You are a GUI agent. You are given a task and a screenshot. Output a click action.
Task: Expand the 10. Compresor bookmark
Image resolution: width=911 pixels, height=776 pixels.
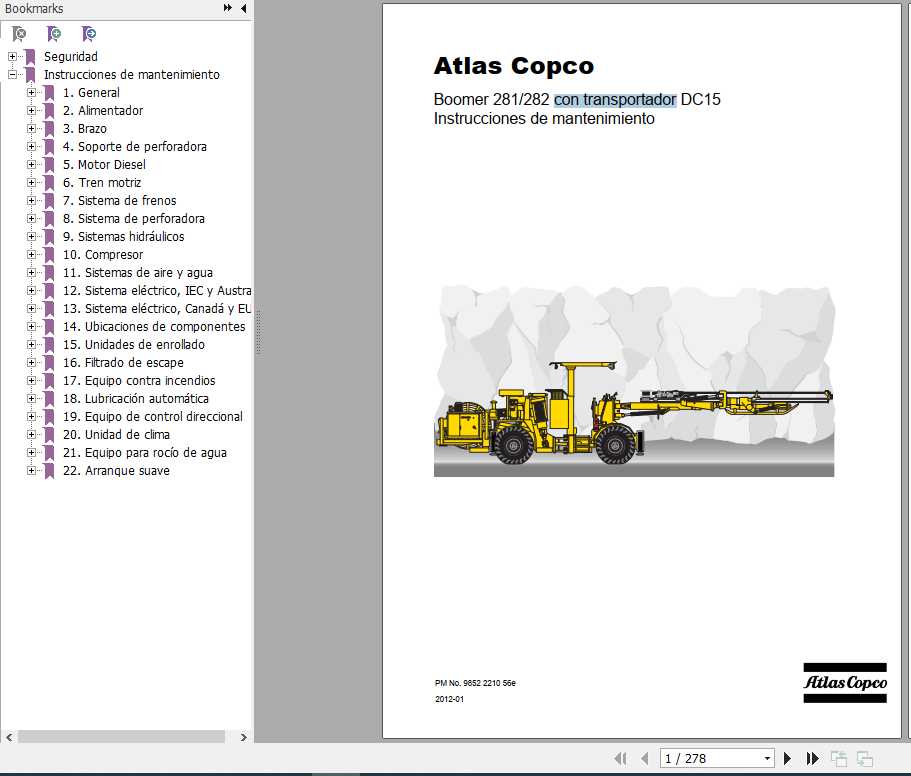pyautogui.click(x=30, y=254)
